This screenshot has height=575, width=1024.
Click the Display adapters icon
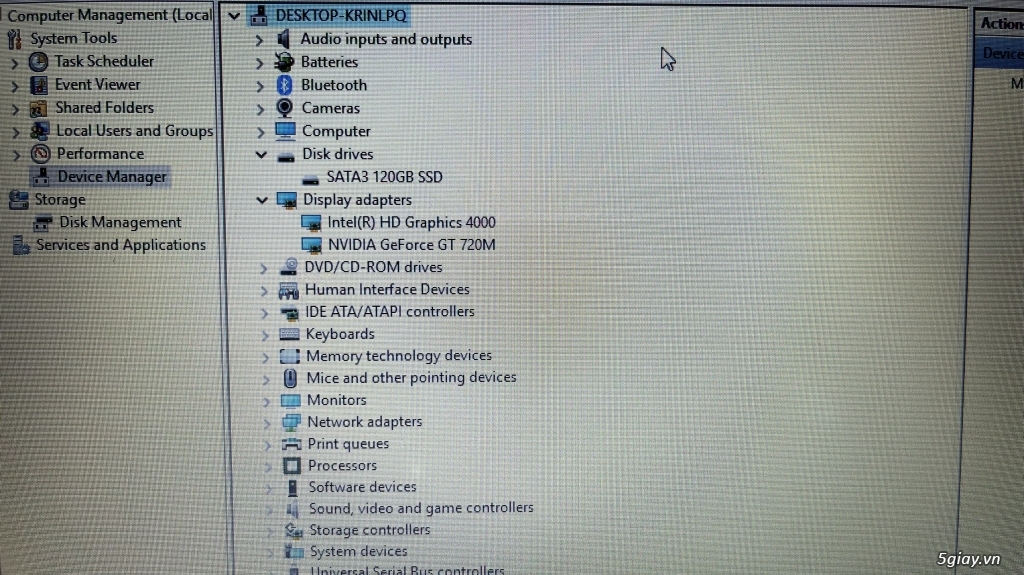point(287,200)
